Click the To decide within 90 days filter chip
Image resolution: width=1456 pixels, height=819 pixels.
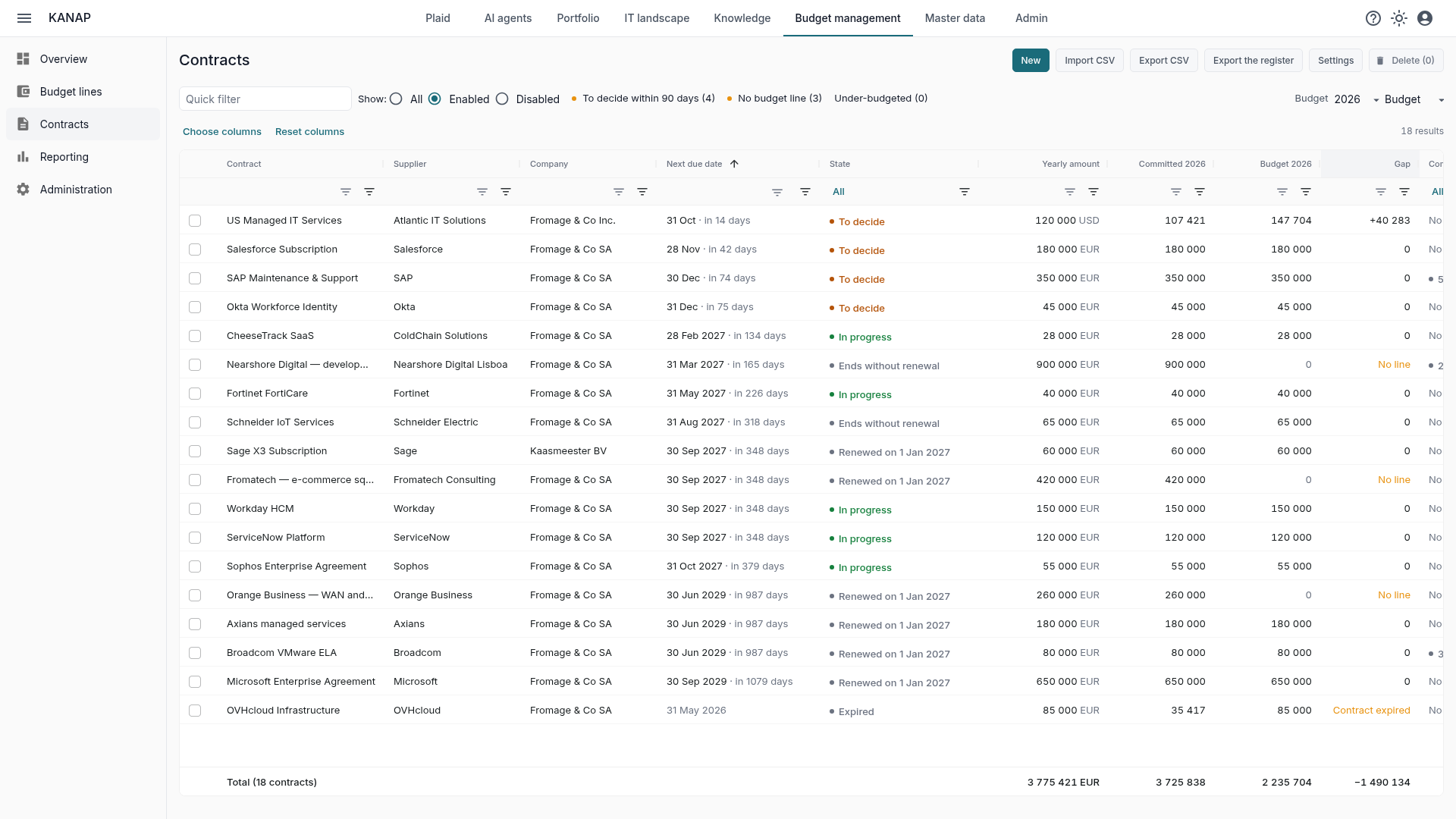click(643, 99)
